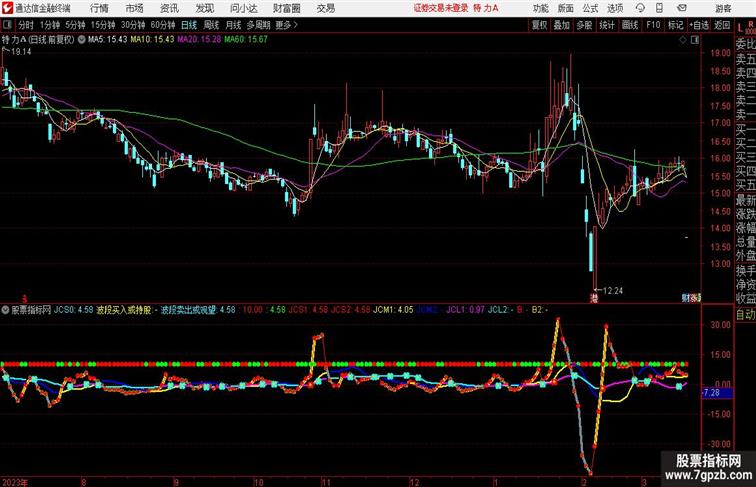Viewport: 756px width, 487px height.
Task: Switch to the 1分钟 period tab
Action: 49,25
